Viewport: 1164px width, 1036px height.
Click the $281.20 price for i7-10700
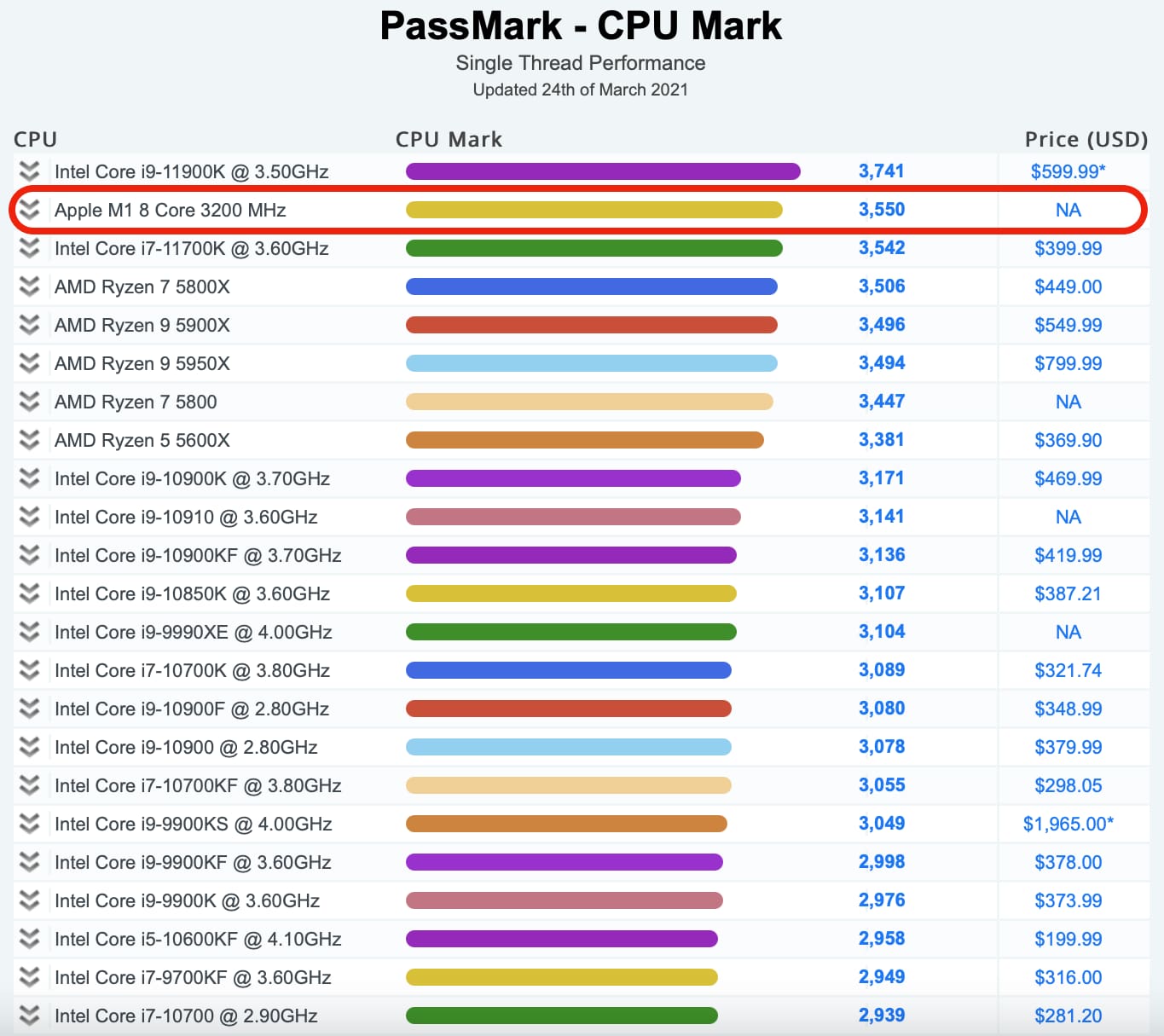click(x=1068, y=1016)
